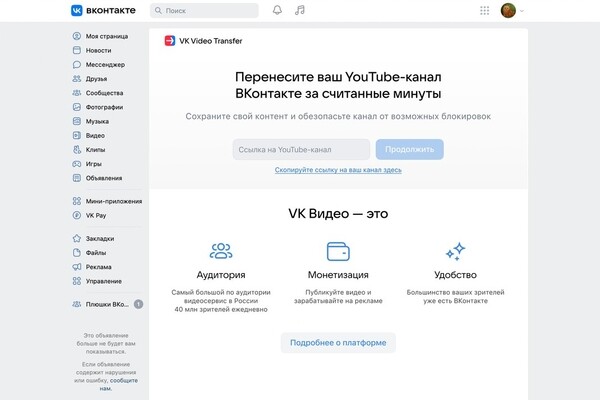600x400 pixels.
Task: Open the profile avatar menu
Action: pos(508,10)
